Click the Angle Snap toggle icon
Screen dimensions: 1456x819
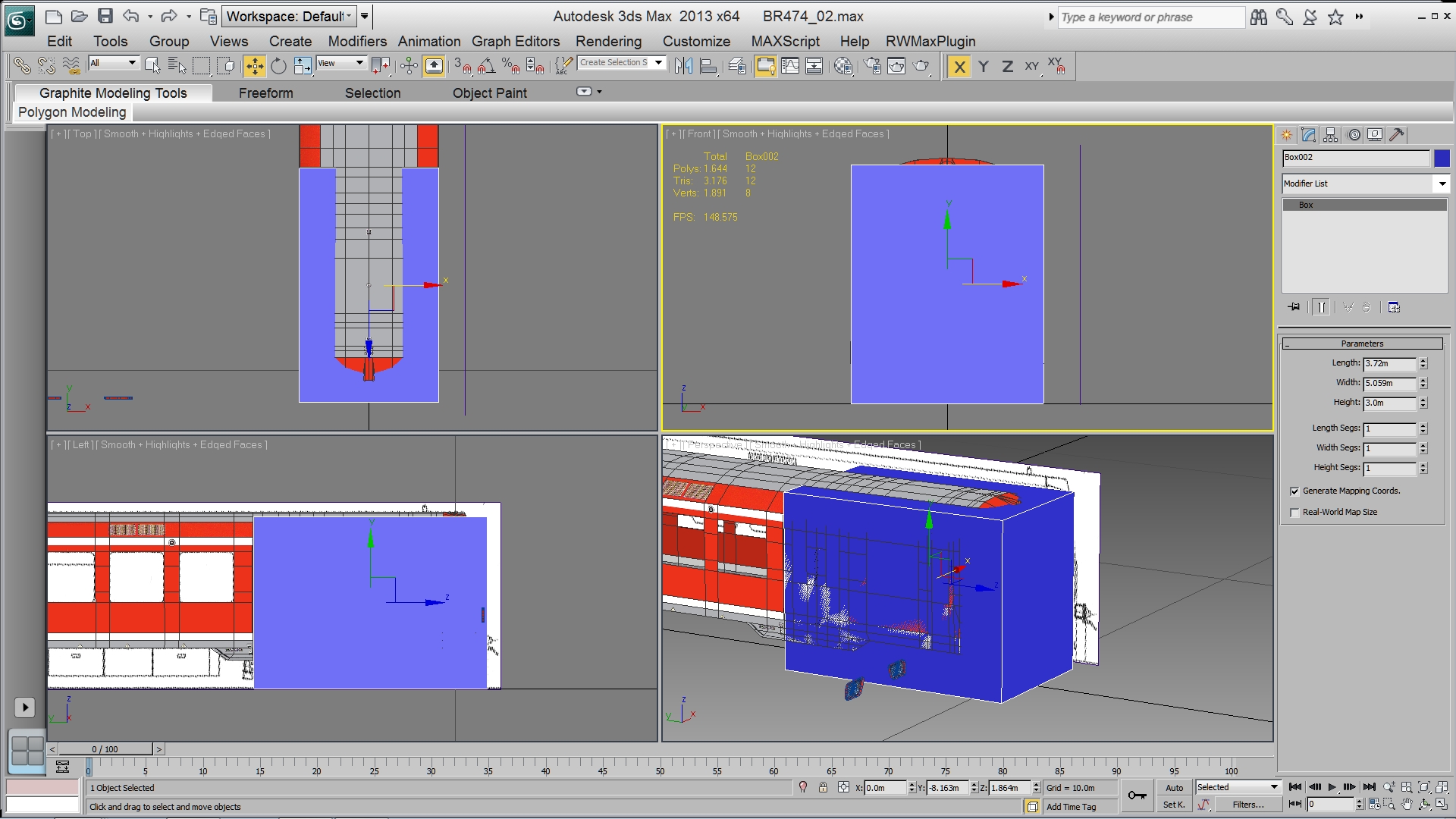pos(487,67)
